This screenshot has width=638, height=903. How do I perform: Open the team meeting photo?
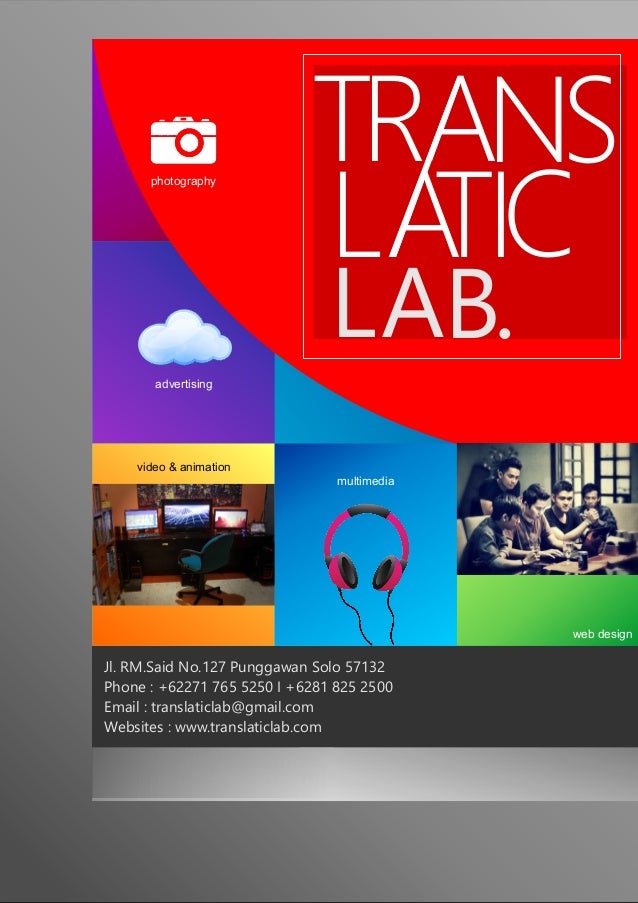pyautogui.click(x=547, y=509)
